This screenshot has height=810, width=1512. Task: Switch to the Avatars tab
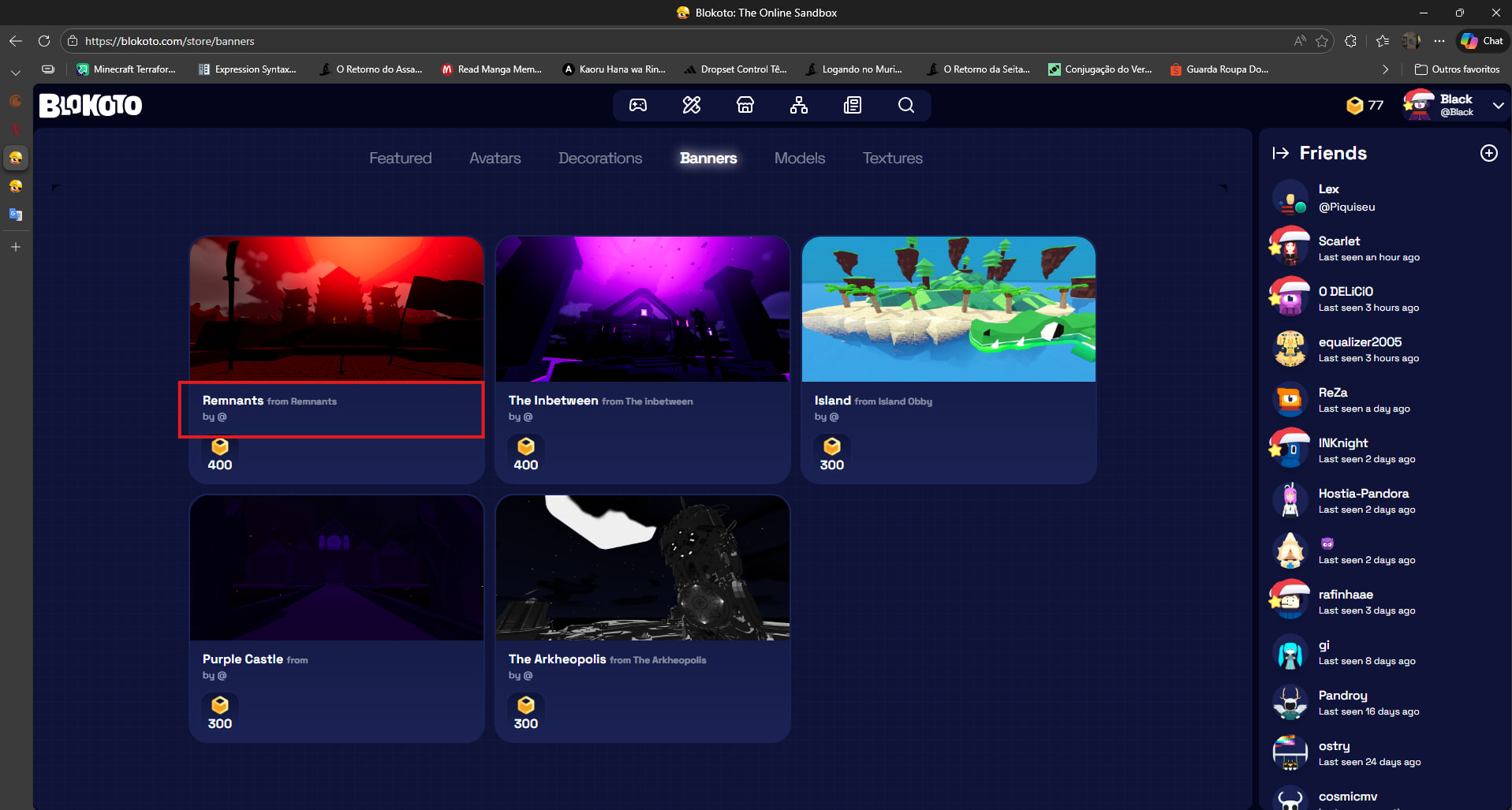(x=495, y=159)
